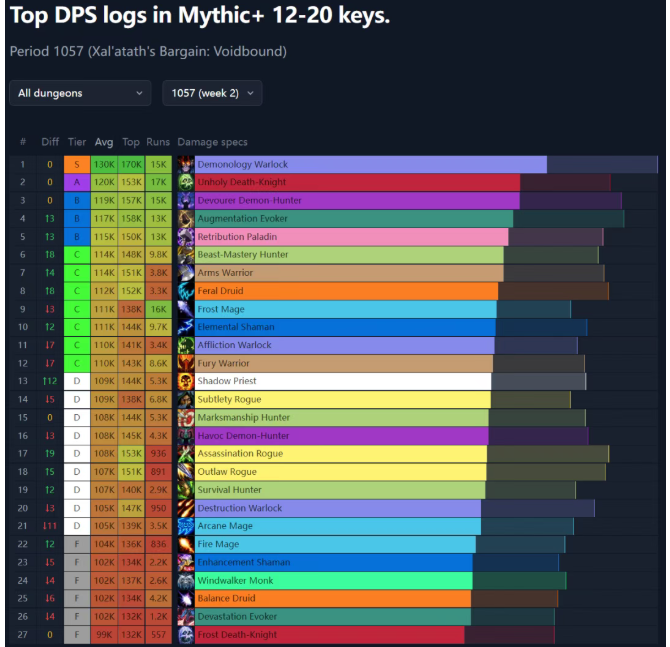
Task: Click the Shadow Priest spec icon
Action: pos(186,381)
